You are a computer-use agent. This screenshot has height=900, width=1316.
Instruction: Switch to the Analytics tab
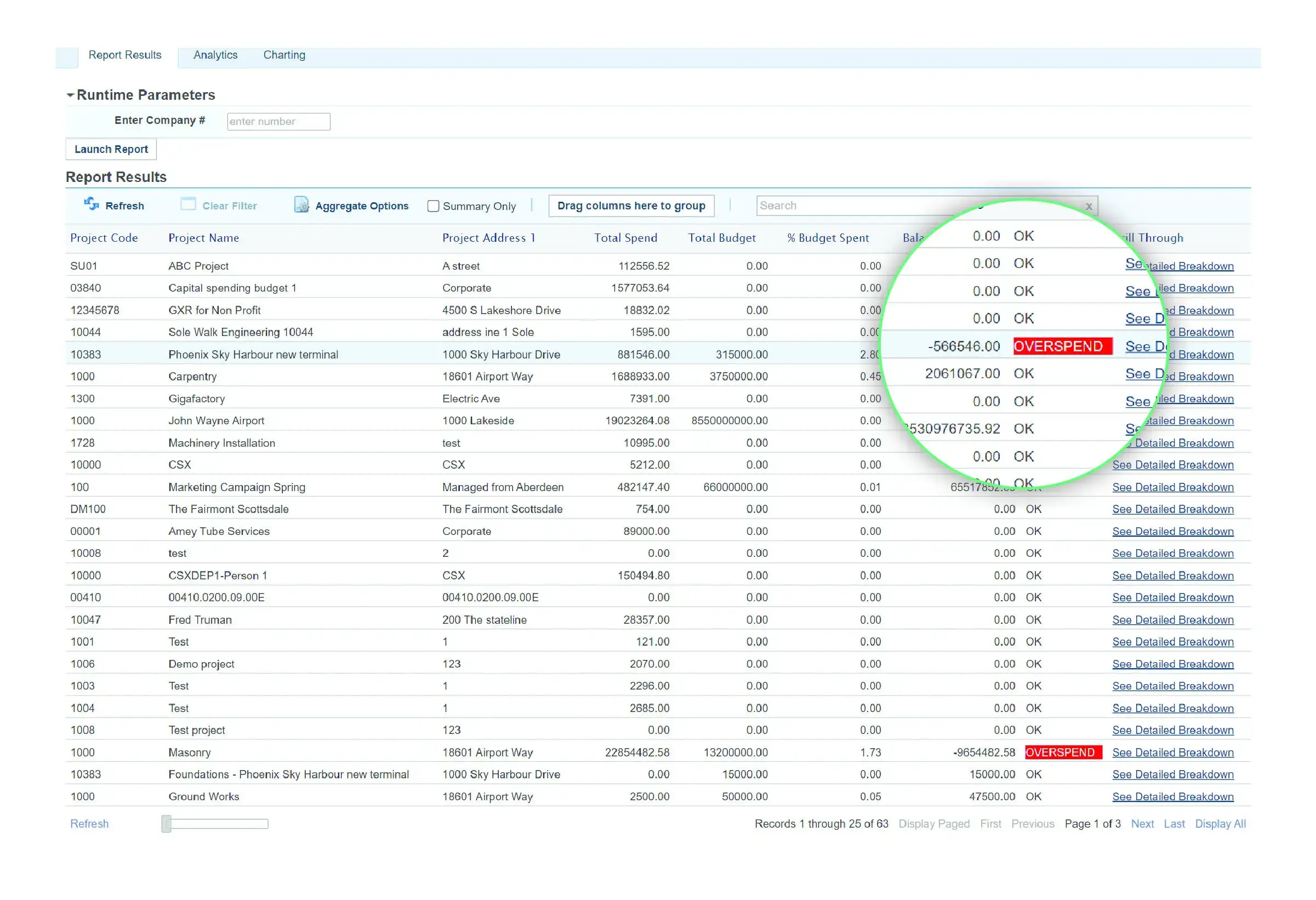tap(214, 55)
